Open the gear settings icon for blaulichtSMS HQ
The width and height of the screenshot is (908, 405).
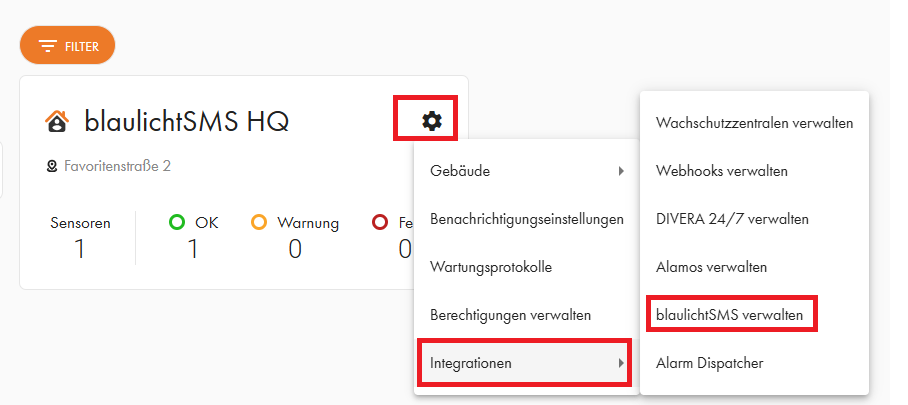click(x=431, y=121)
